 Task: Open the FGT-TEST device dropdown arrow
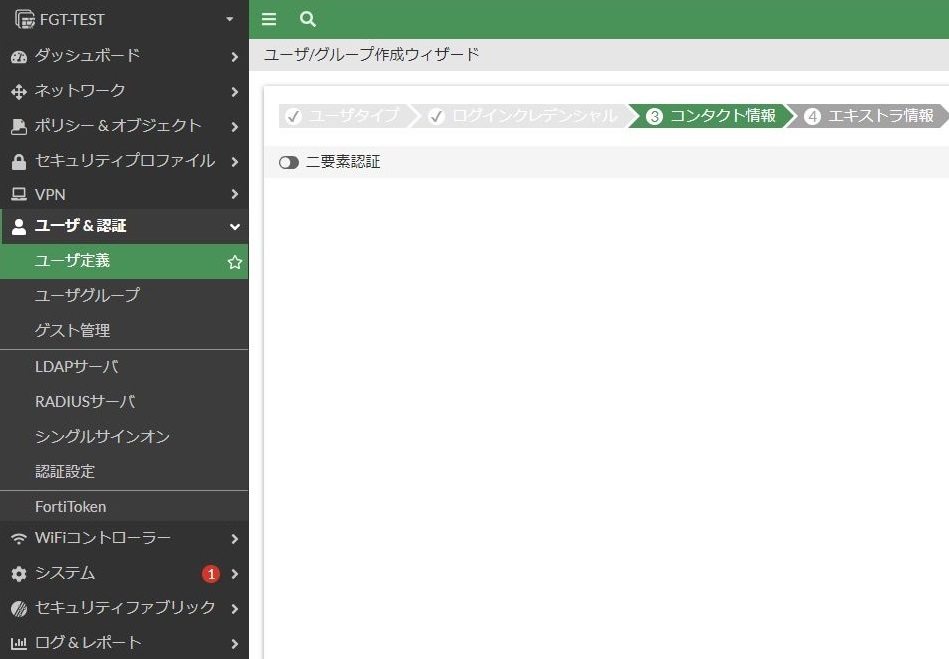pos(229,19)
